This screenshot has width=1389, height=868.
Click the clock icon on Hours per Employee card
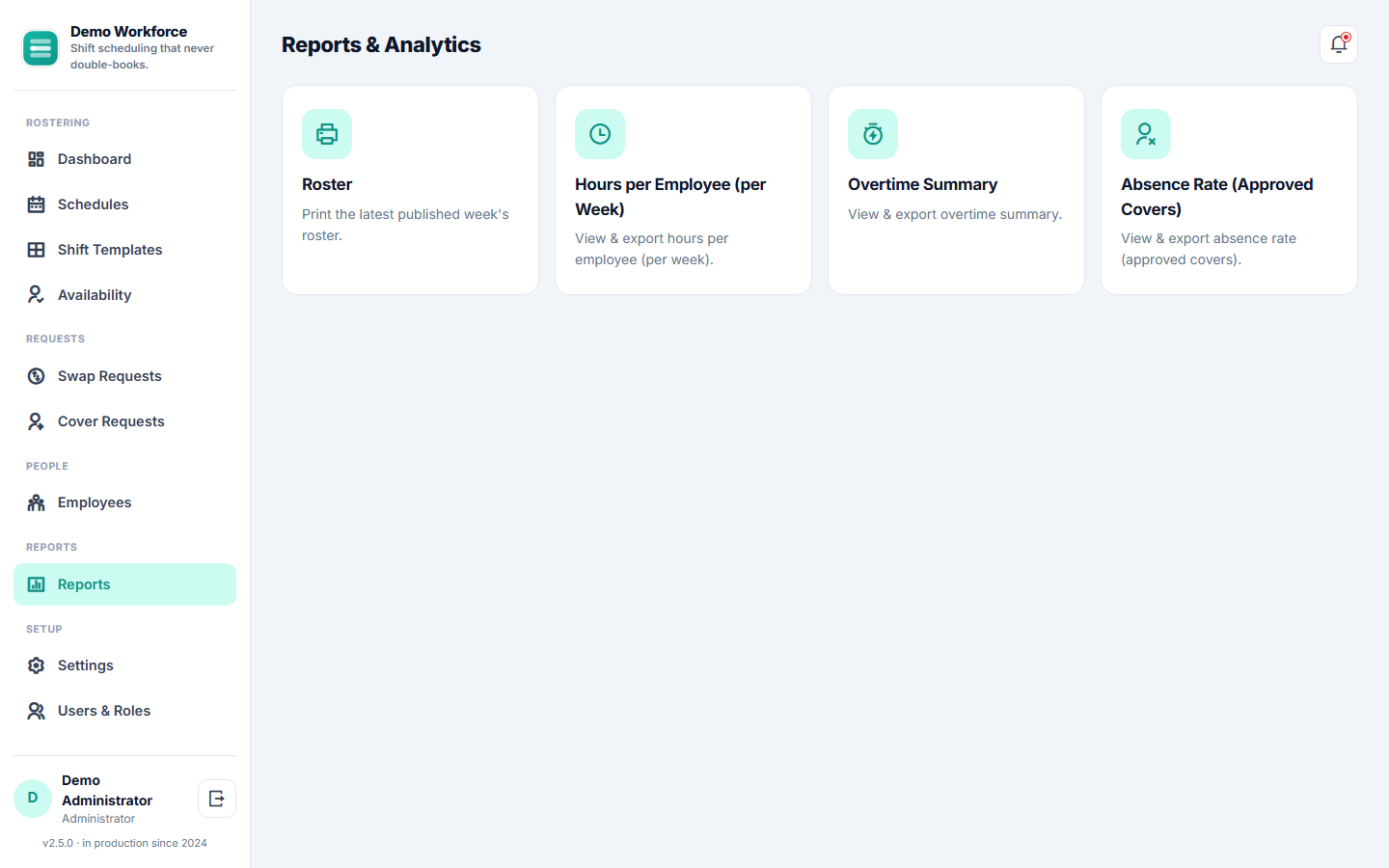600,134
